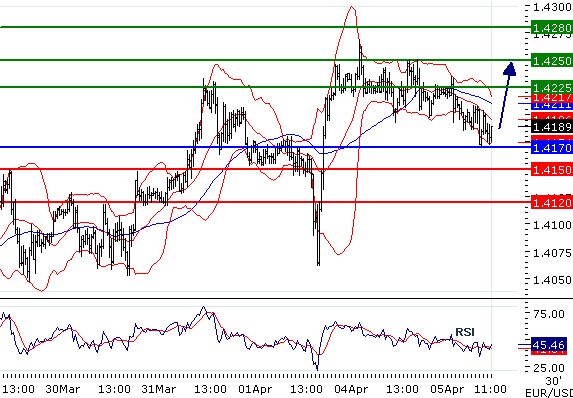
Task: Click the 1.4280 green resistance price label
Action: 552,28
